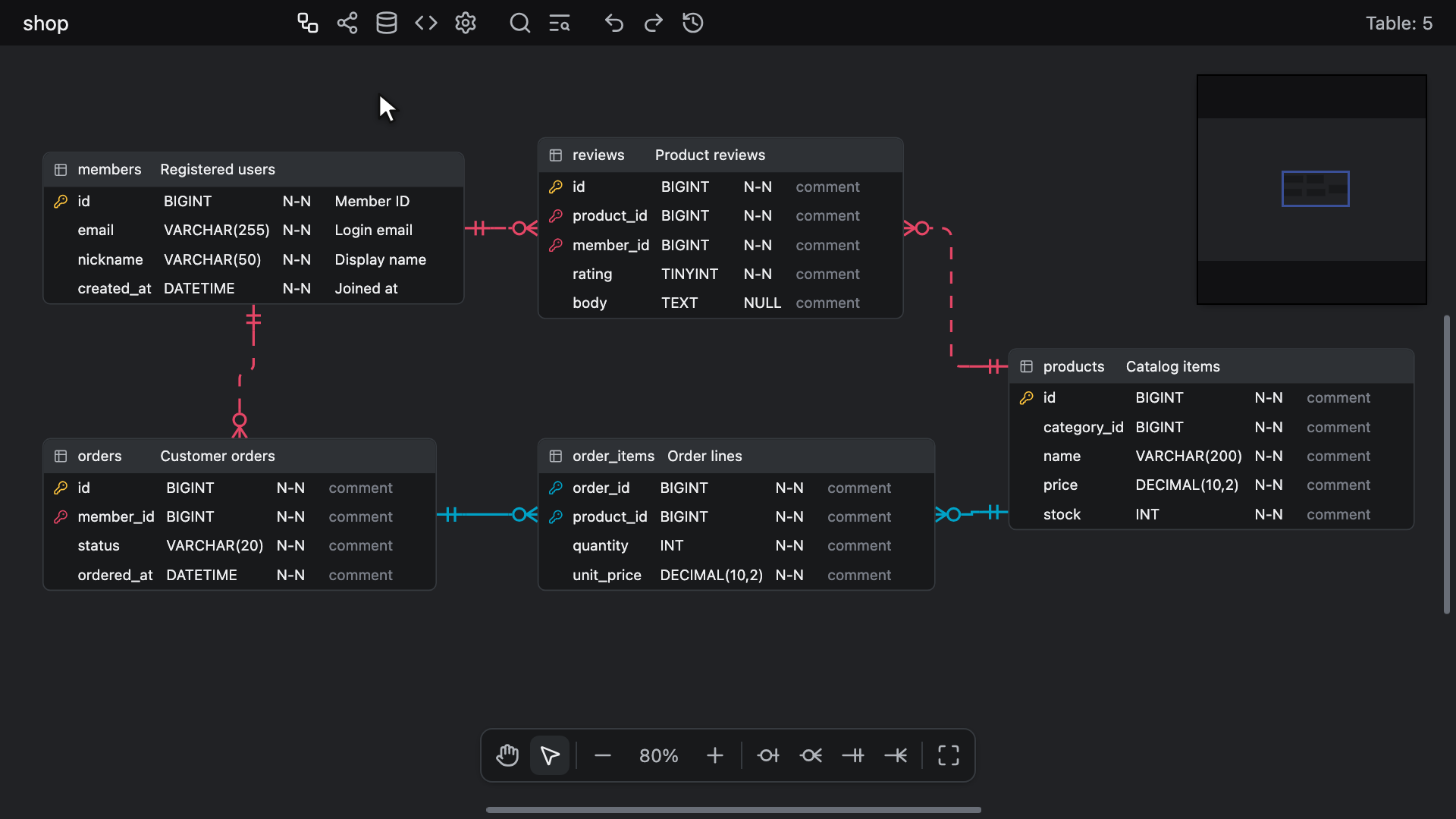
Task: Choose one-or-many relationship tool
Action: (896, 755)
